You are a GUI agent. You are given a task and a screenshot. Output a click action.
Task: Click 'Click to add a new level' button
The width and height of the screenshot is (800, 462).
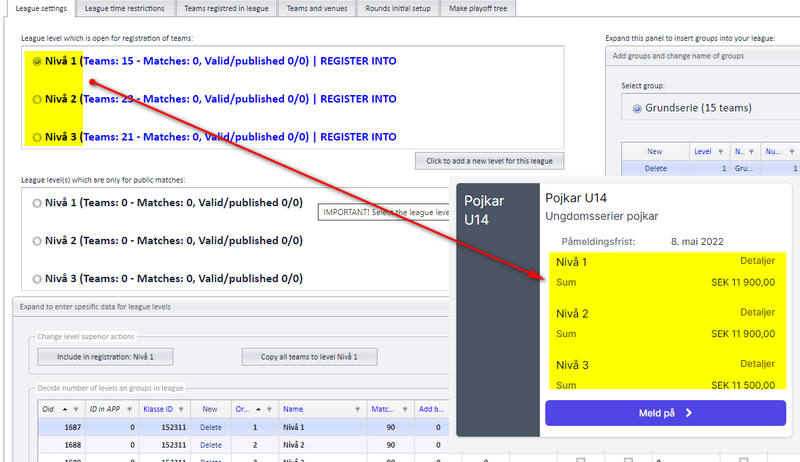tap(489, 161)
